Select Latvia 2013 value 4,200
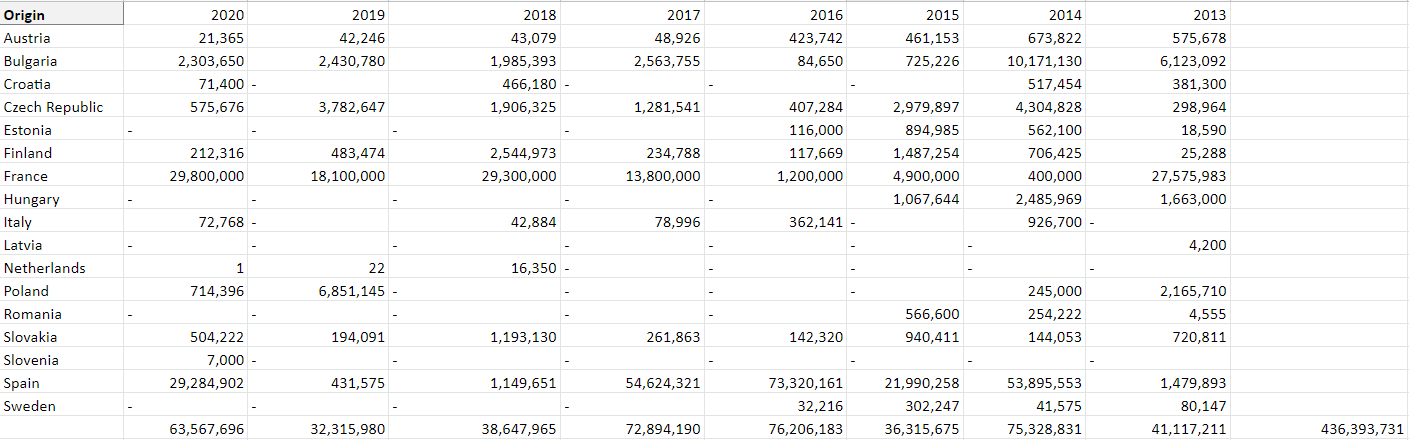This screenshot has width=1409, height=440. click(1158, 245)
